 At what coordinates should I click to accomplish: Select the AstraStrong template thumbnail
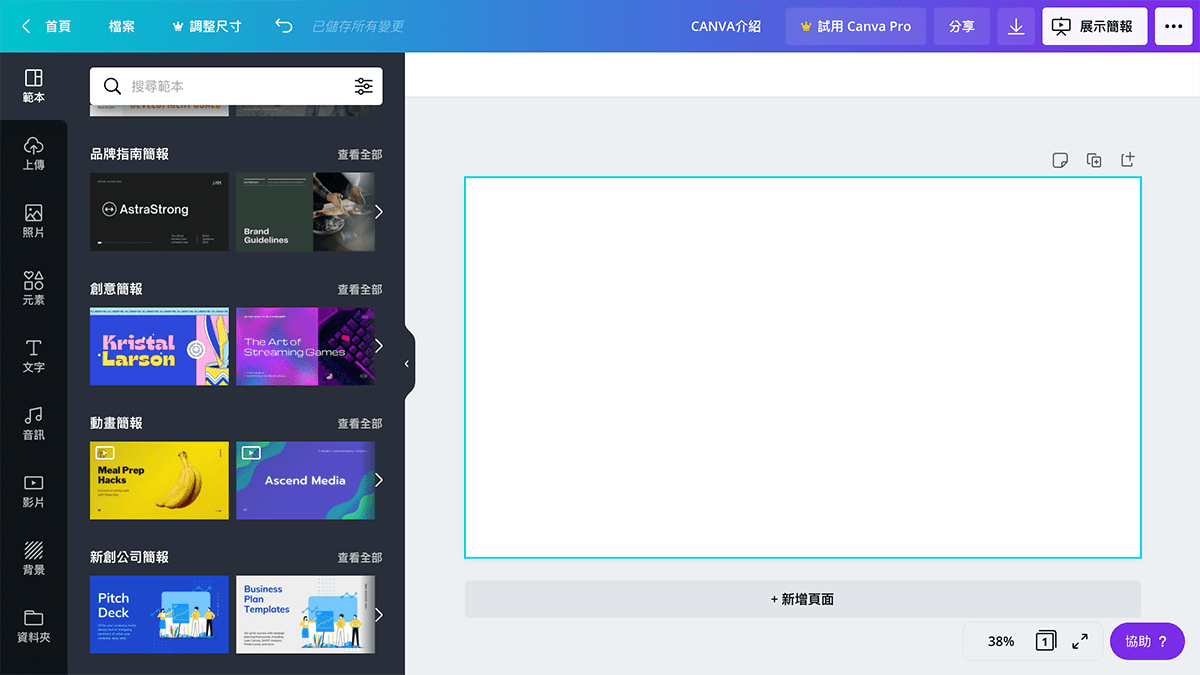[x=159, y=211]
